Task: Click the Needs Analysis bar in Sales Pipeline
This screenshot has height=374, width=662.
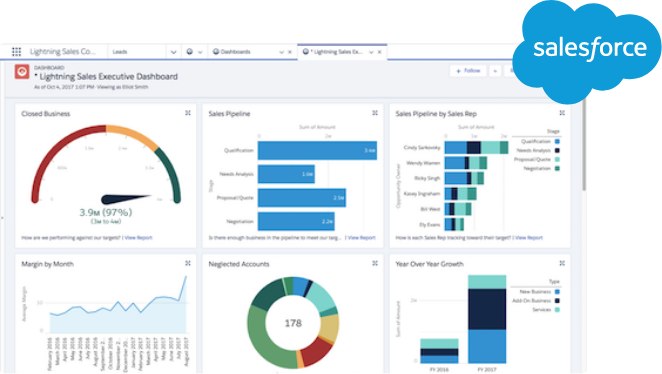Action: point(286,174)
